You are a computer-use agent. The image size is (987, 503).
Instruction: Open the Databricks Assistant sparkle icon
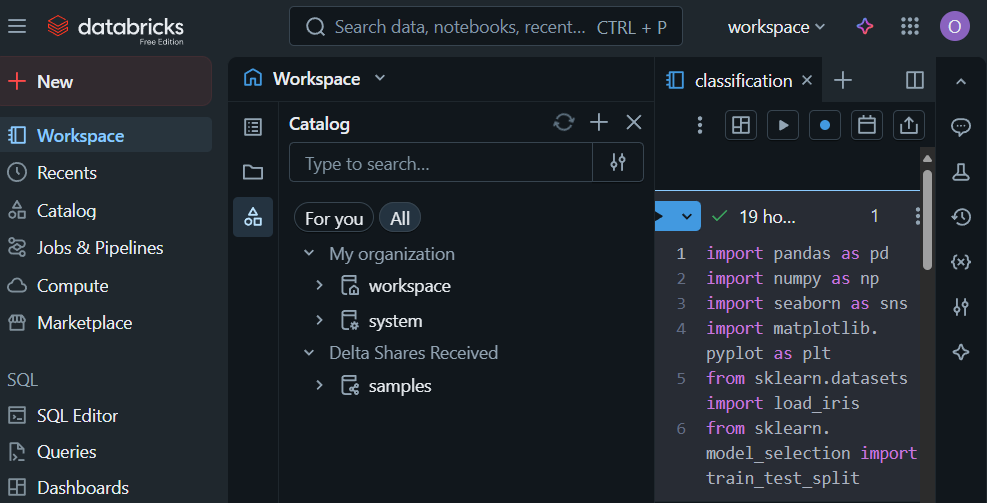point(865,26)
